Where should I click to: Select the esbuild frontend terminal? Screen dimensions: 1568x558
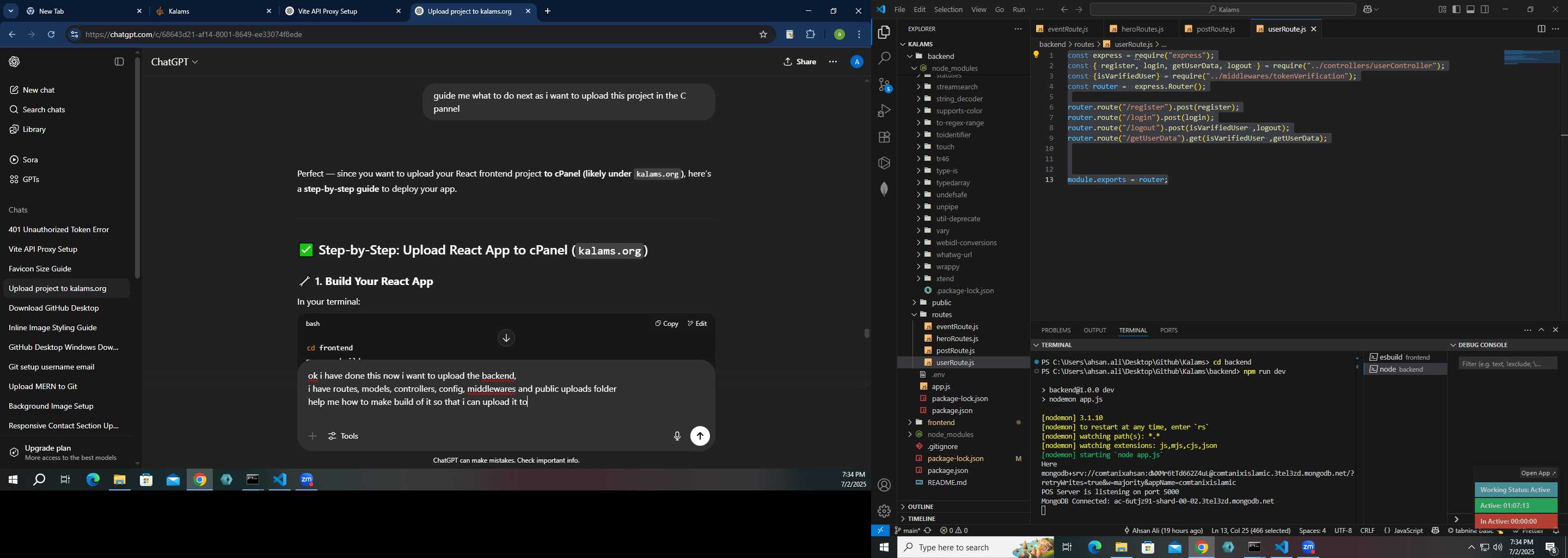(1405, 357)
